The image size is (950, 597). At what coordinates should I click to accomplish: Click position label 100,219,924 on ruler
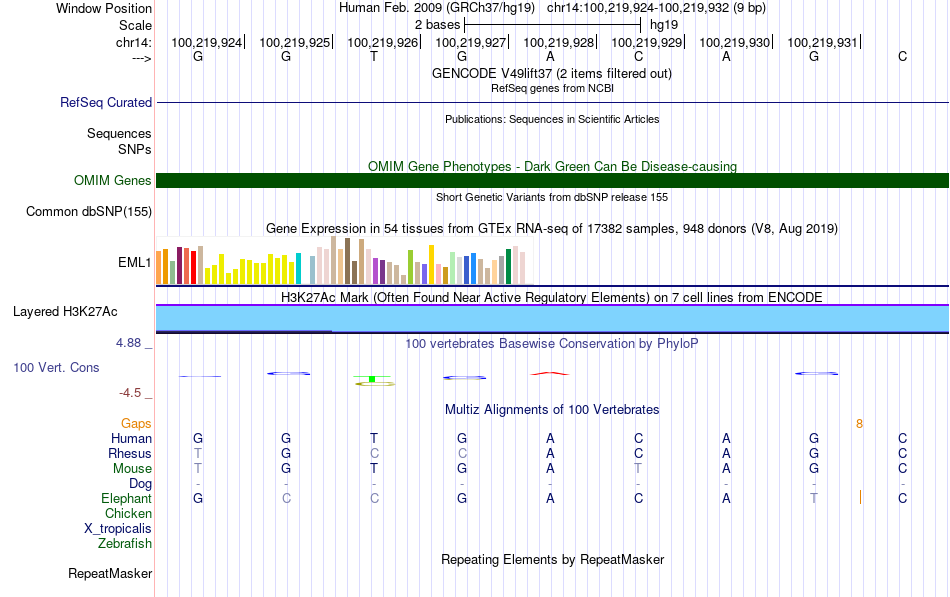click(x=206, y=42)
